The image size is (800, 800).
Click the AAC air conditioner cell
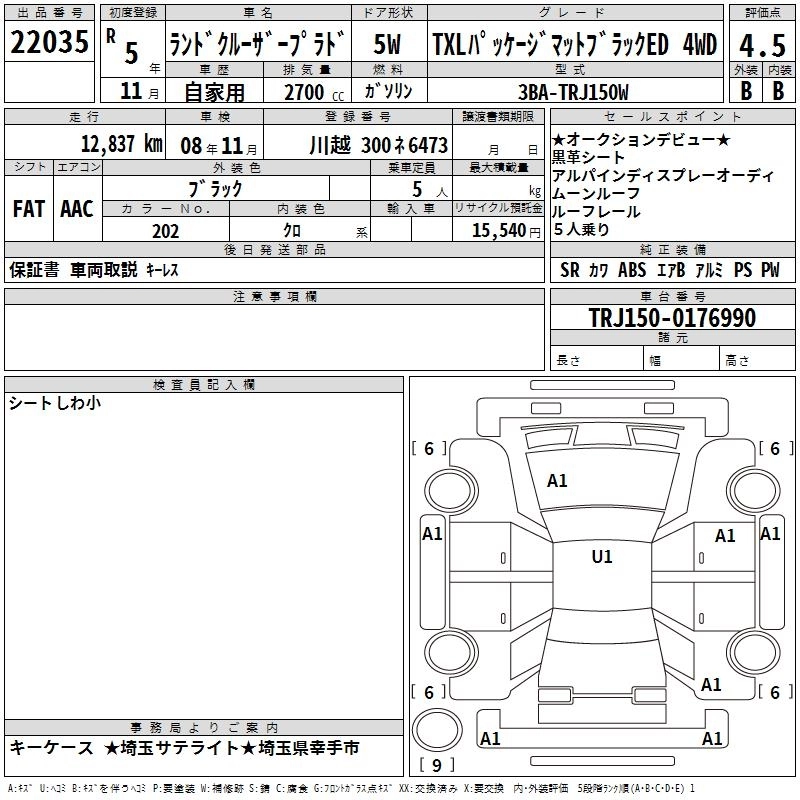76,209
